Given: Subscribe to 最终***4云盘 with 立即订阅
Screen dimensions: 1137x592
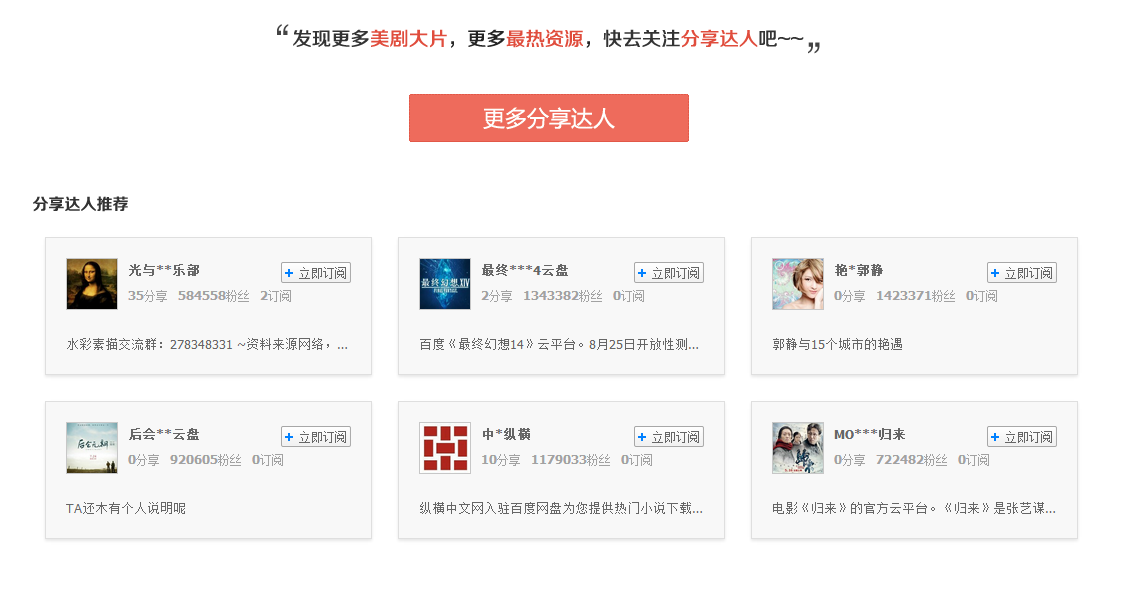Looking at the screenshot, I should click(x=669, y=273).
